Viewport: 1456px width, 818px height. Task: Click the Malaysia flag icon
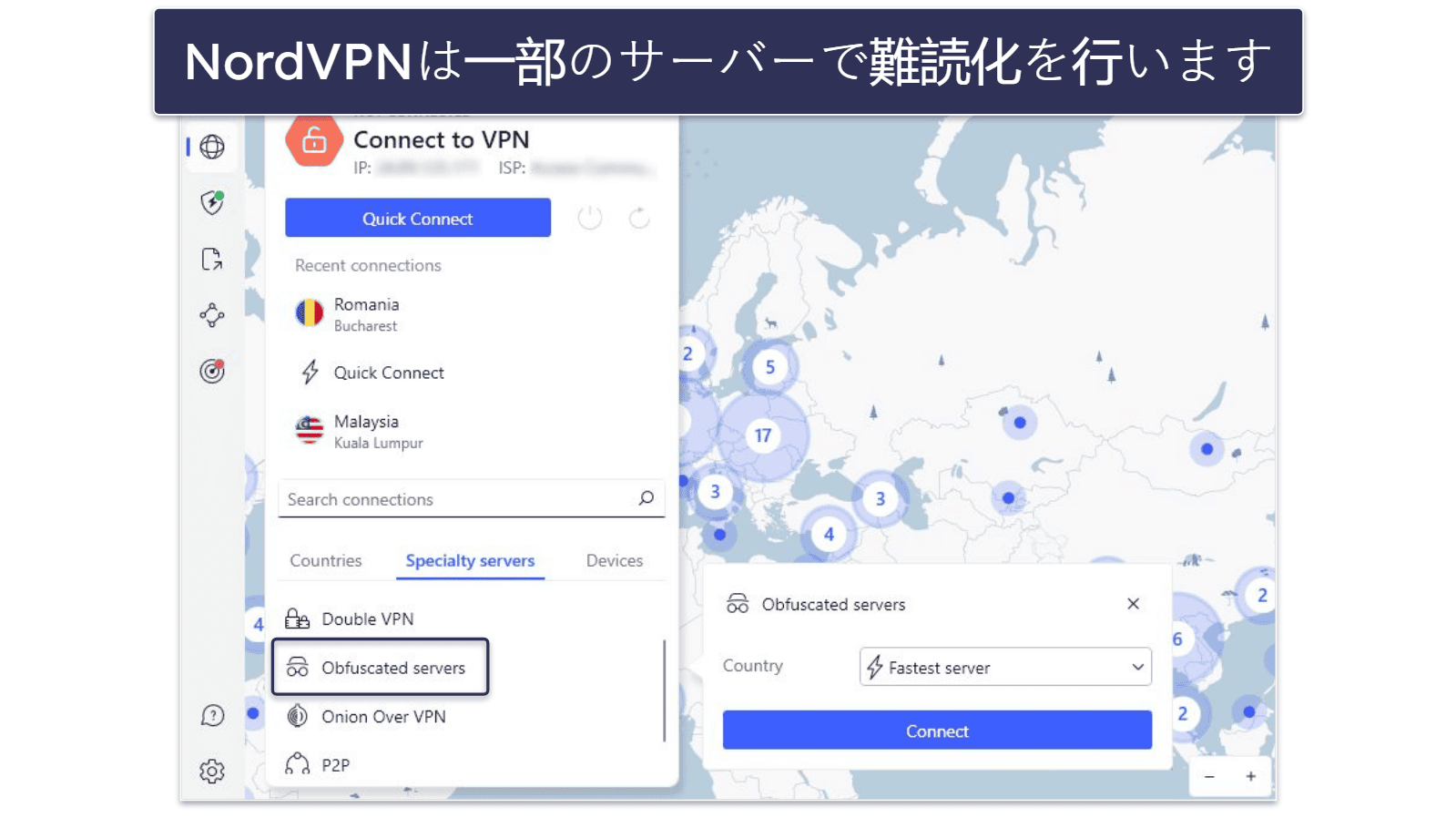point(310,429)
